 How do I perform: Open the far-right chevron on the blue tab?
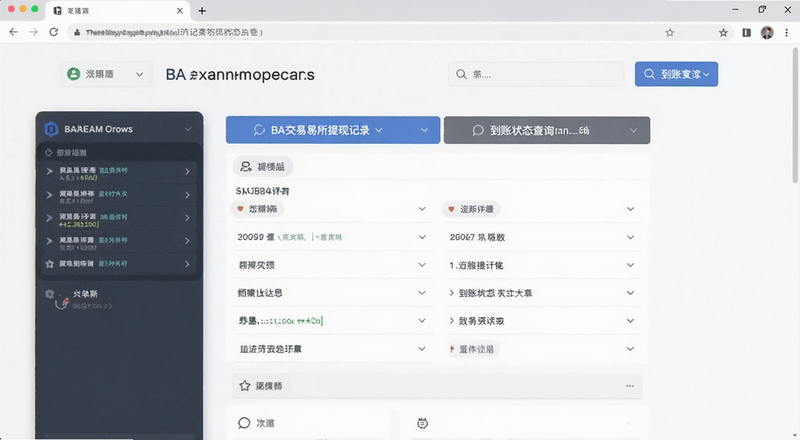424,130
